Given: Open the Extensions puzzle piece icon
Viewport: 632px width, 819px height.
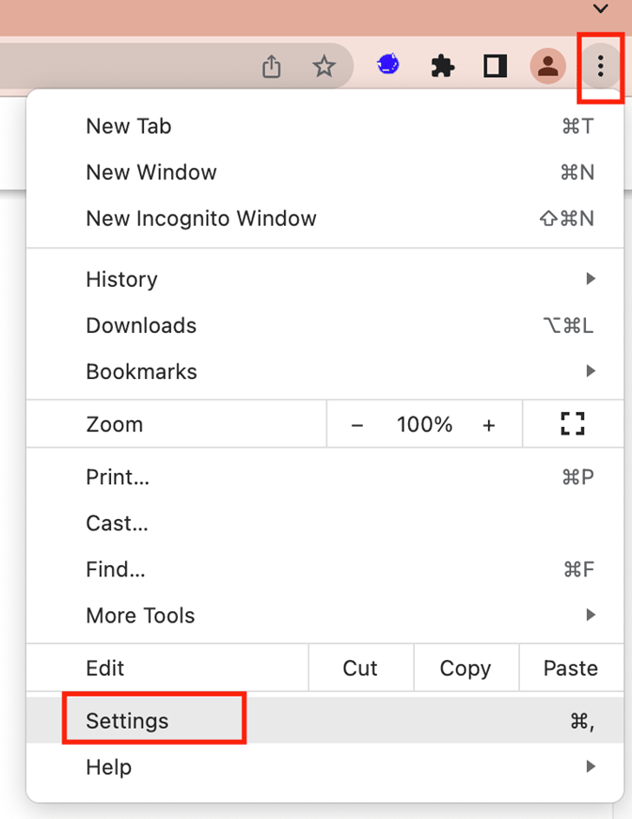Looking at the screenshot, I should 441,64.
